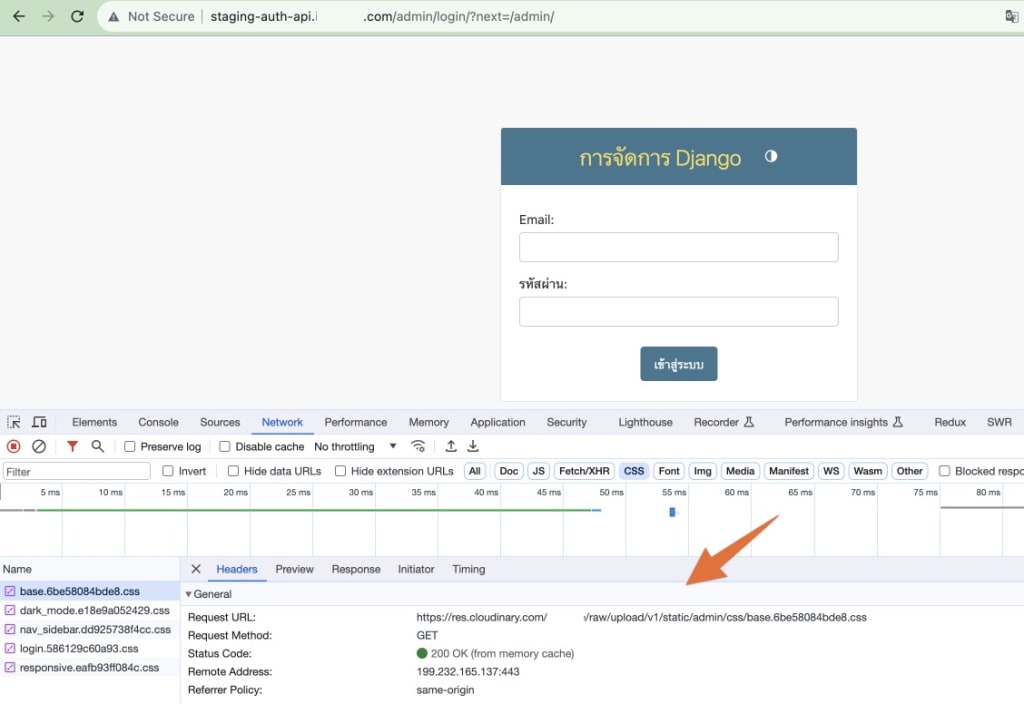Go back with the browser back arrow
The height and width of the screenshot is (704, 1024).
tap(19, 16)
